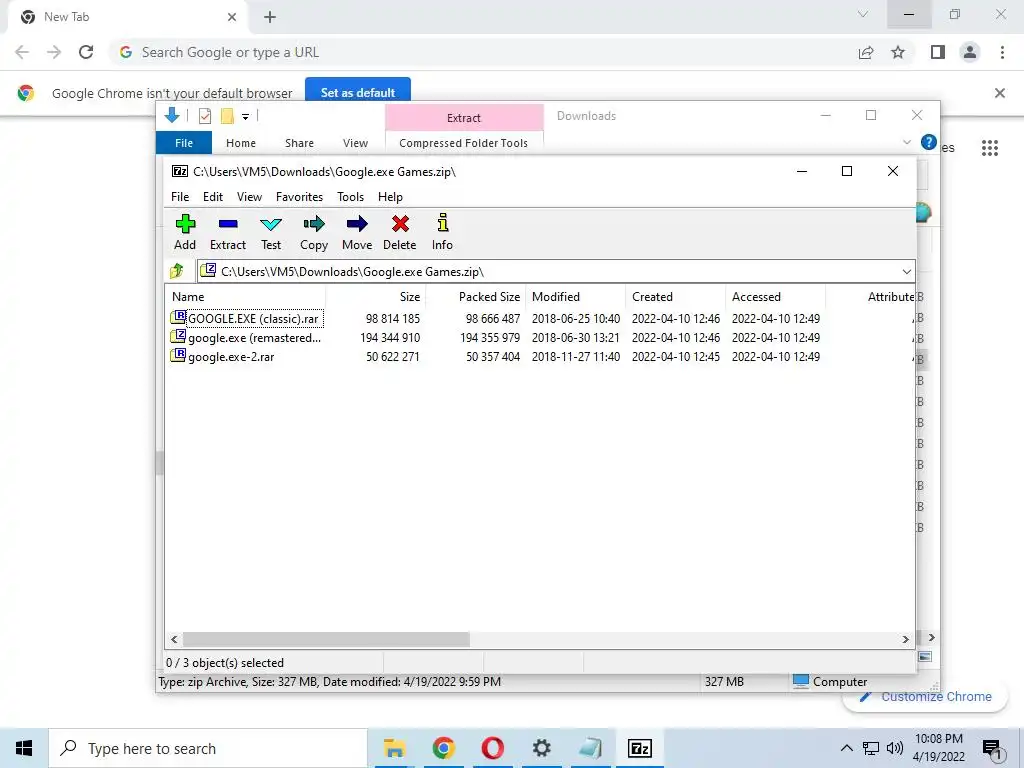Open the Google apps grid
Screen dimensions: 1024x768
coord(990,148)
